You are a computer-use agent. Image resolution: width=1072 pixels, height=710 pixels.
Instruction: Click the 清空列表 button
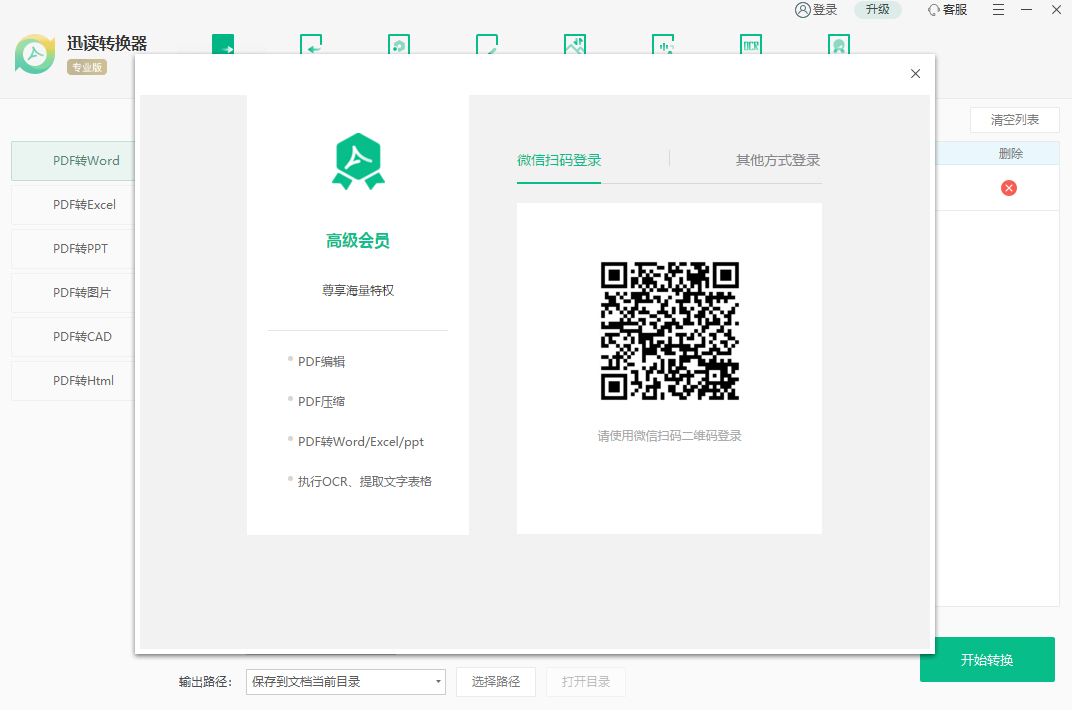point(1014,120)
